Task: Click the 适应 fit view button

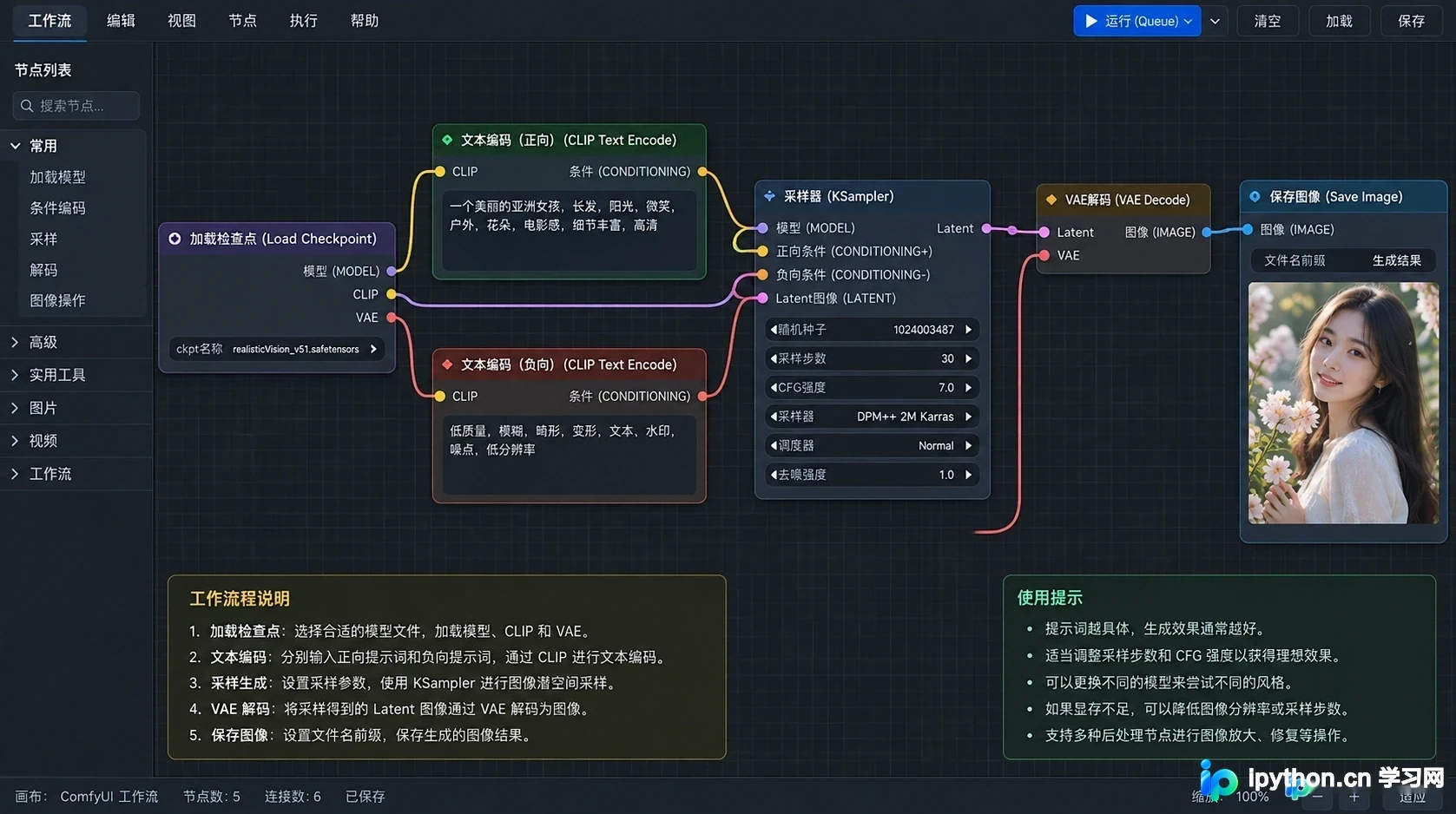Action: 1413,797
